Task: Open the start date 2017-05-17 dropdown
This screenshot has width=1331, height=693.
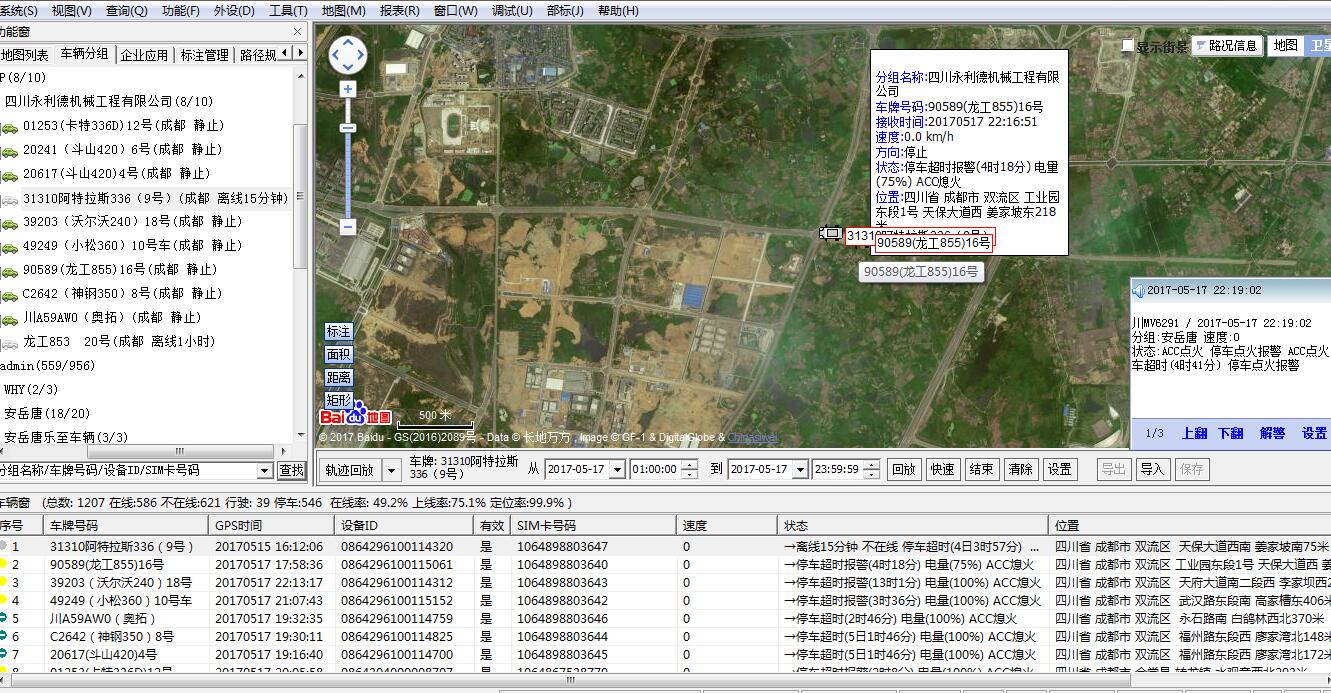Action: [x=616, y=470]
